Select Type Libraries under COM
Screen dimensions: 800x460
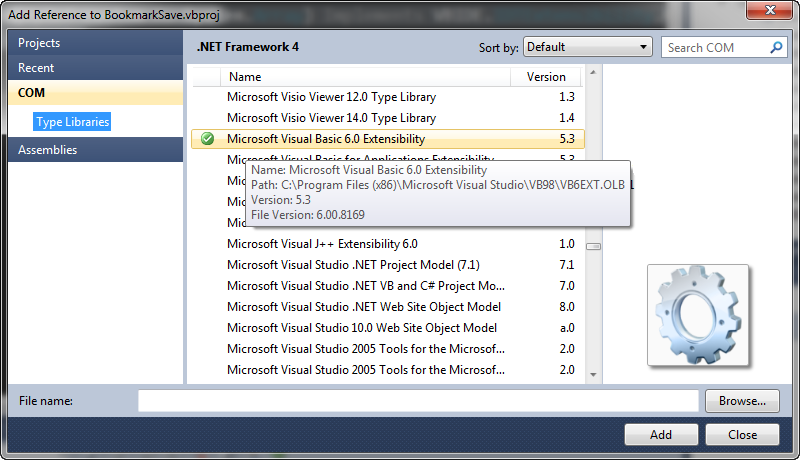(72, 122)
